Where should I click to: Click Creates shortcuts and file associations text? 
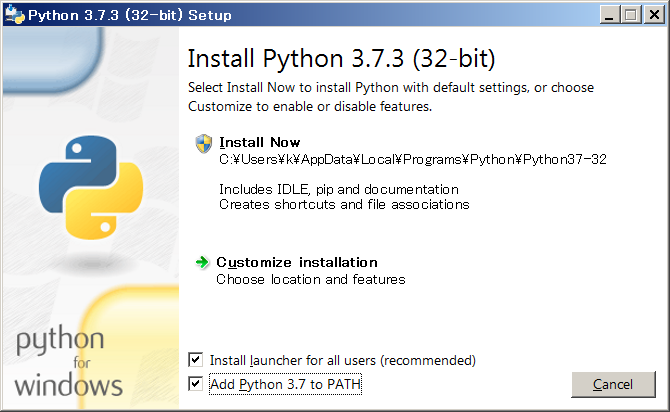point(344,204)
